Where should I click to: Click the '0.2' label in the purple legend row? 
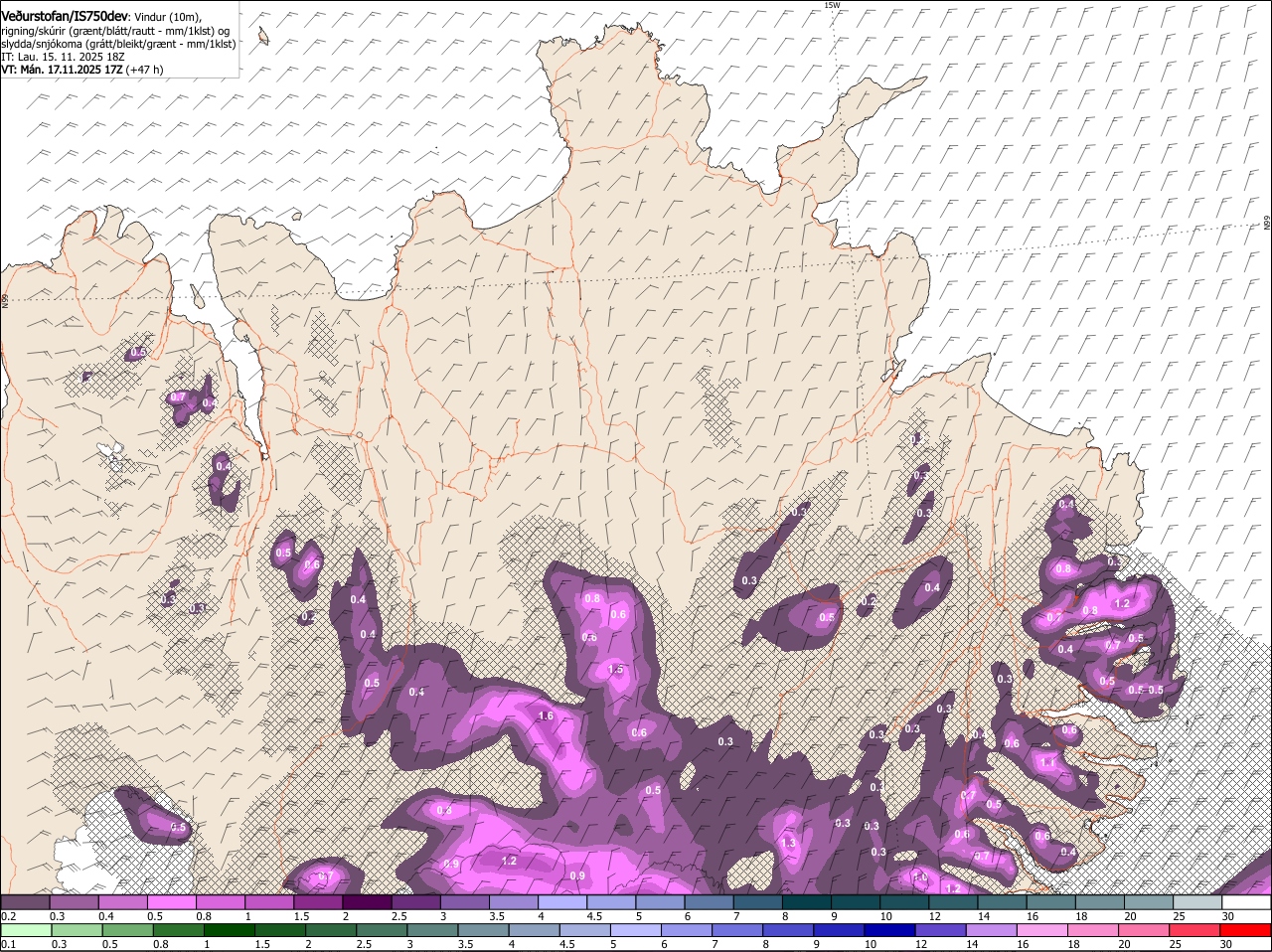(x=8, y=915)
